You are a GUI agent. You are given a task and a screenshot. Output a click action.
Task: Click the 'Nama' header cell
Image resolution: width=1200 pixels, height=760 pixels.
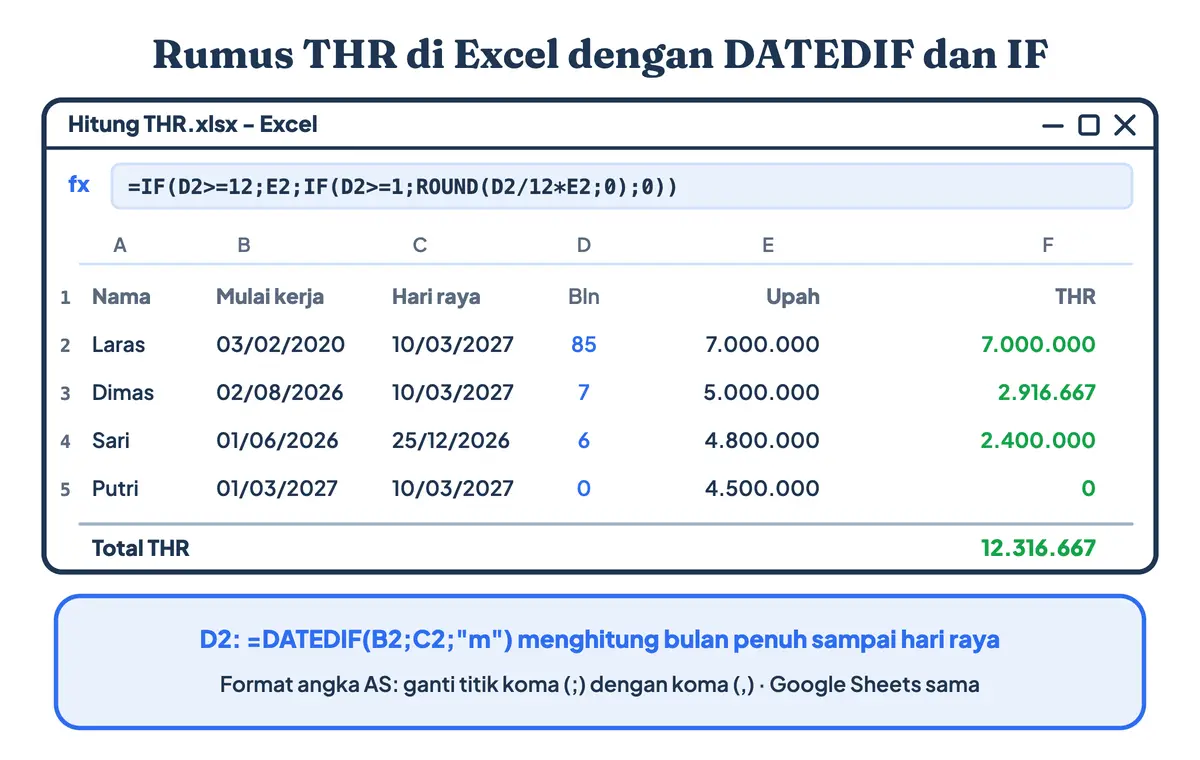pos(122,297)
